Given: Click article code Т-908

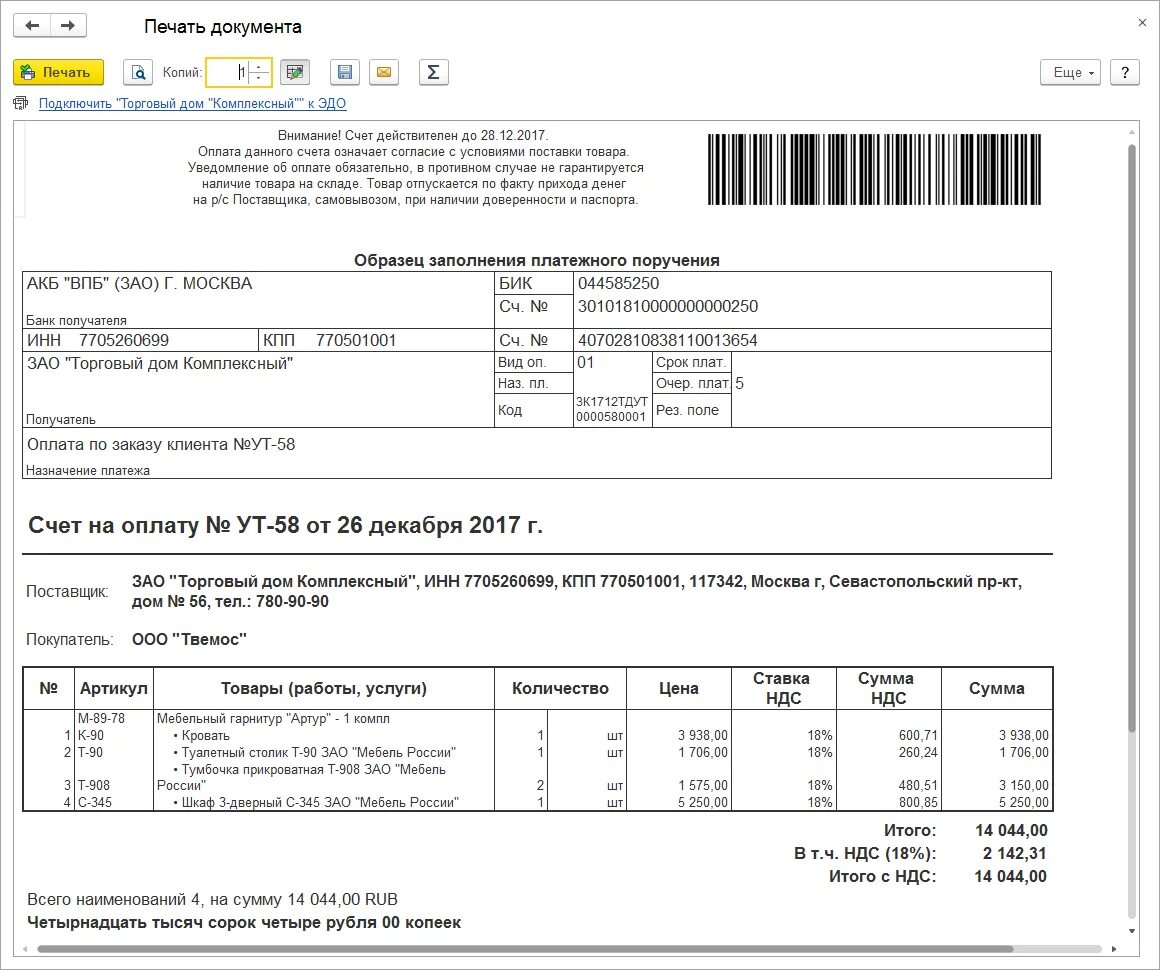Looking at the screenshot, I should point(94,785).
